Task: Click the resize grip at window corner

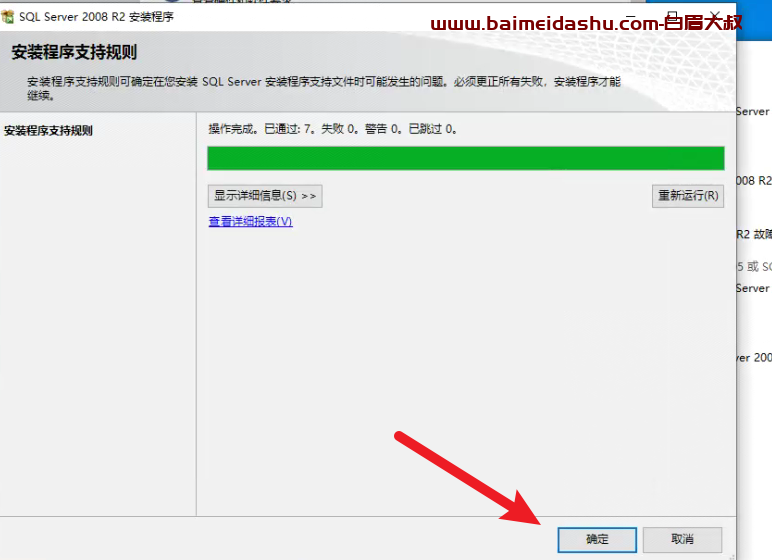Action: pos(731,556)
